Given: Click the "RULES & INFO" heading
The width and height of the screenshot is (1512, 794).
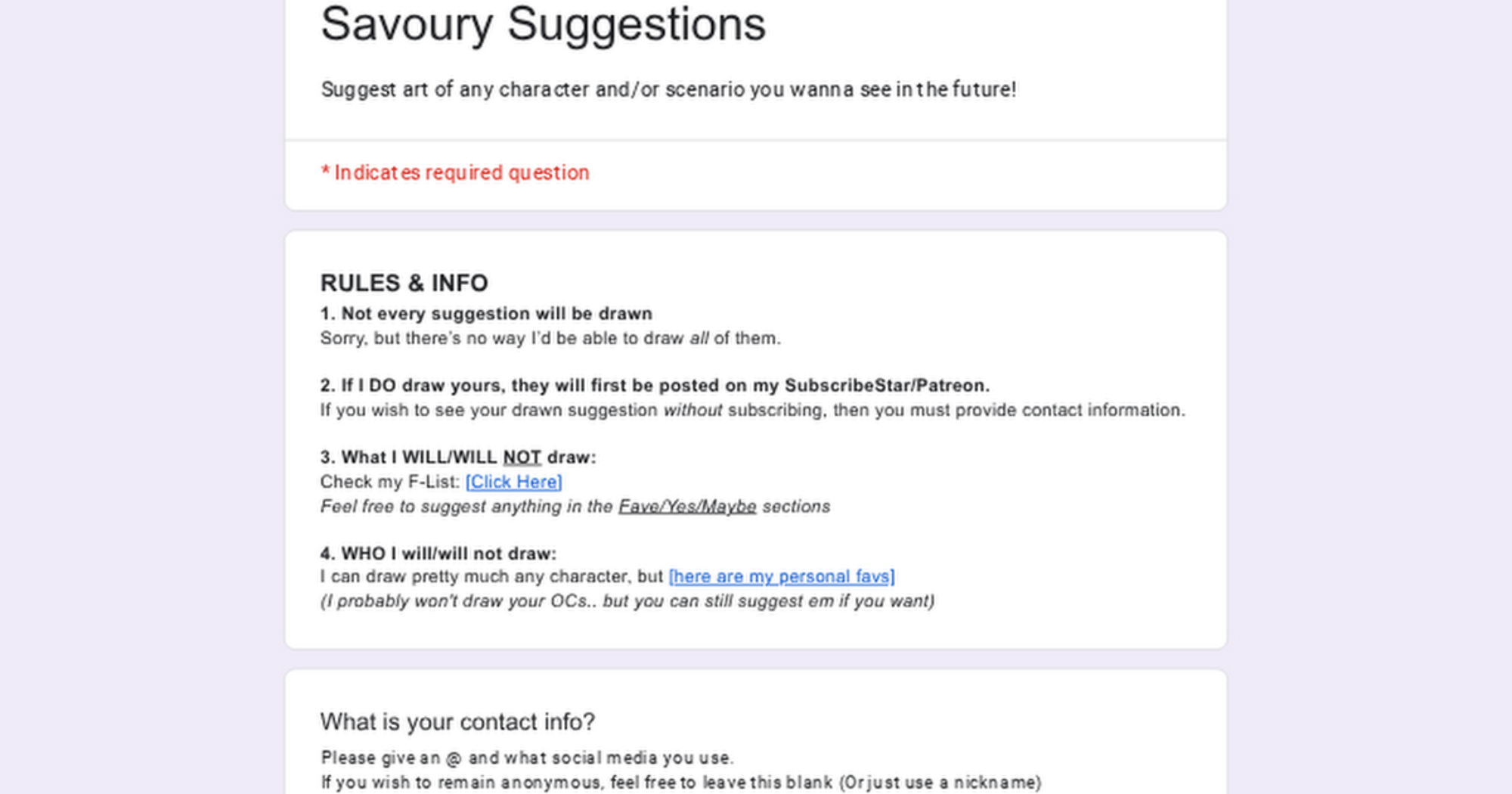Looking at the screenshot, I should [x=404, y=283].
